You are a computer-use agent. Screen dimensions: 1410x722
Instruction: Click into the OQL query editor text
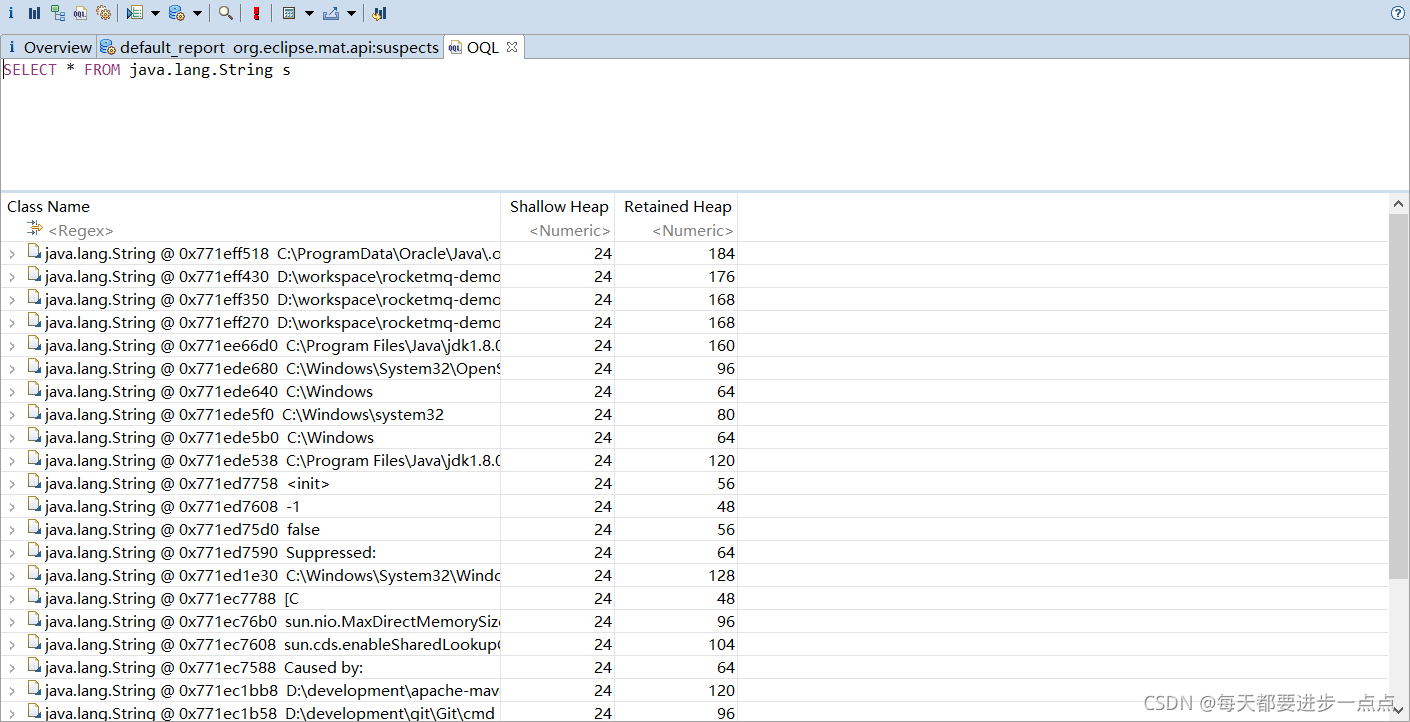(x=147, y=70)
